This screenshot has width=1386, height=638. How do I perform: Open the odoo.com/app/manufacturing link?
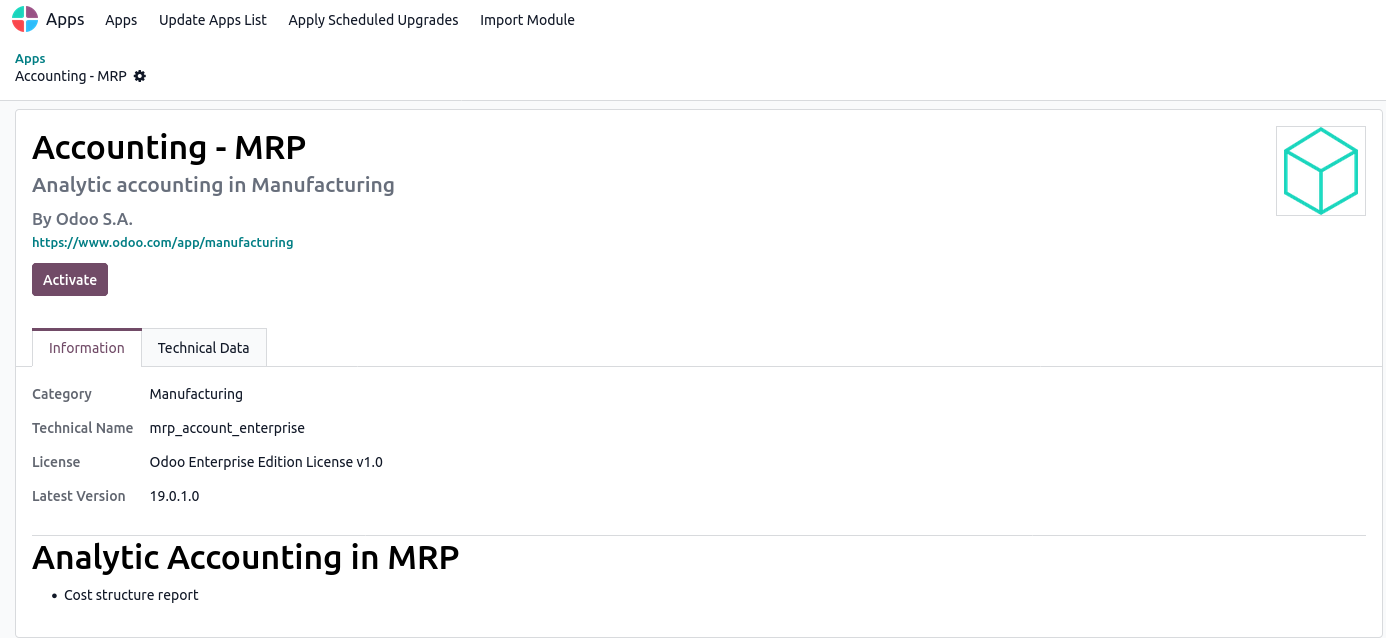coord(163,242)
